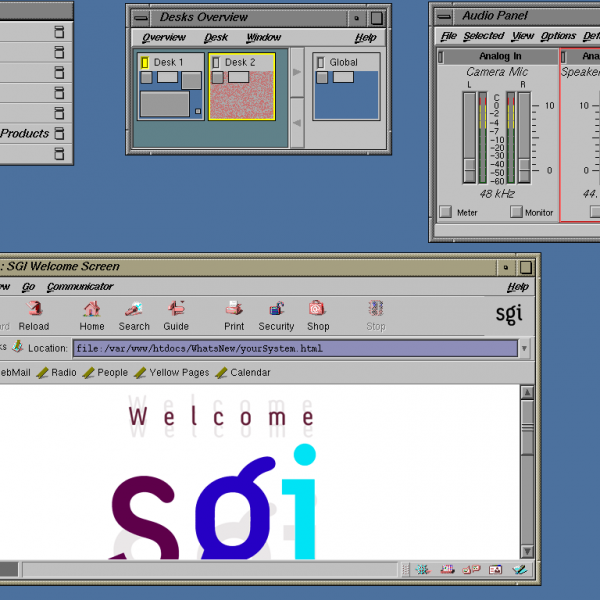Click the Address Book icon in component bar
This screenshot has width=600, height=600.
click(495, 570)
